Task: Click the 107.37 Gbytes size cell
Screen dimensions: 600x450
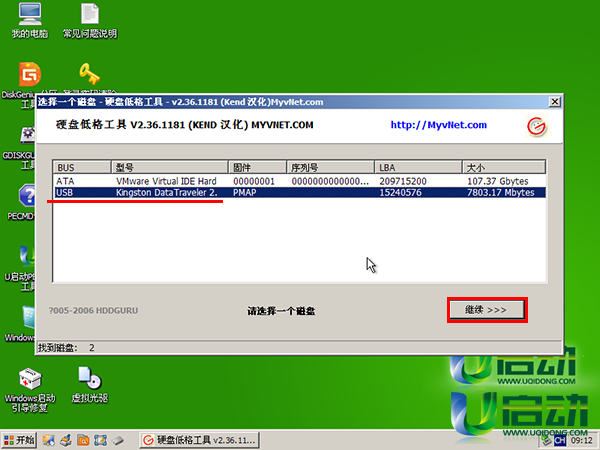Action: [x=497, y=181]
